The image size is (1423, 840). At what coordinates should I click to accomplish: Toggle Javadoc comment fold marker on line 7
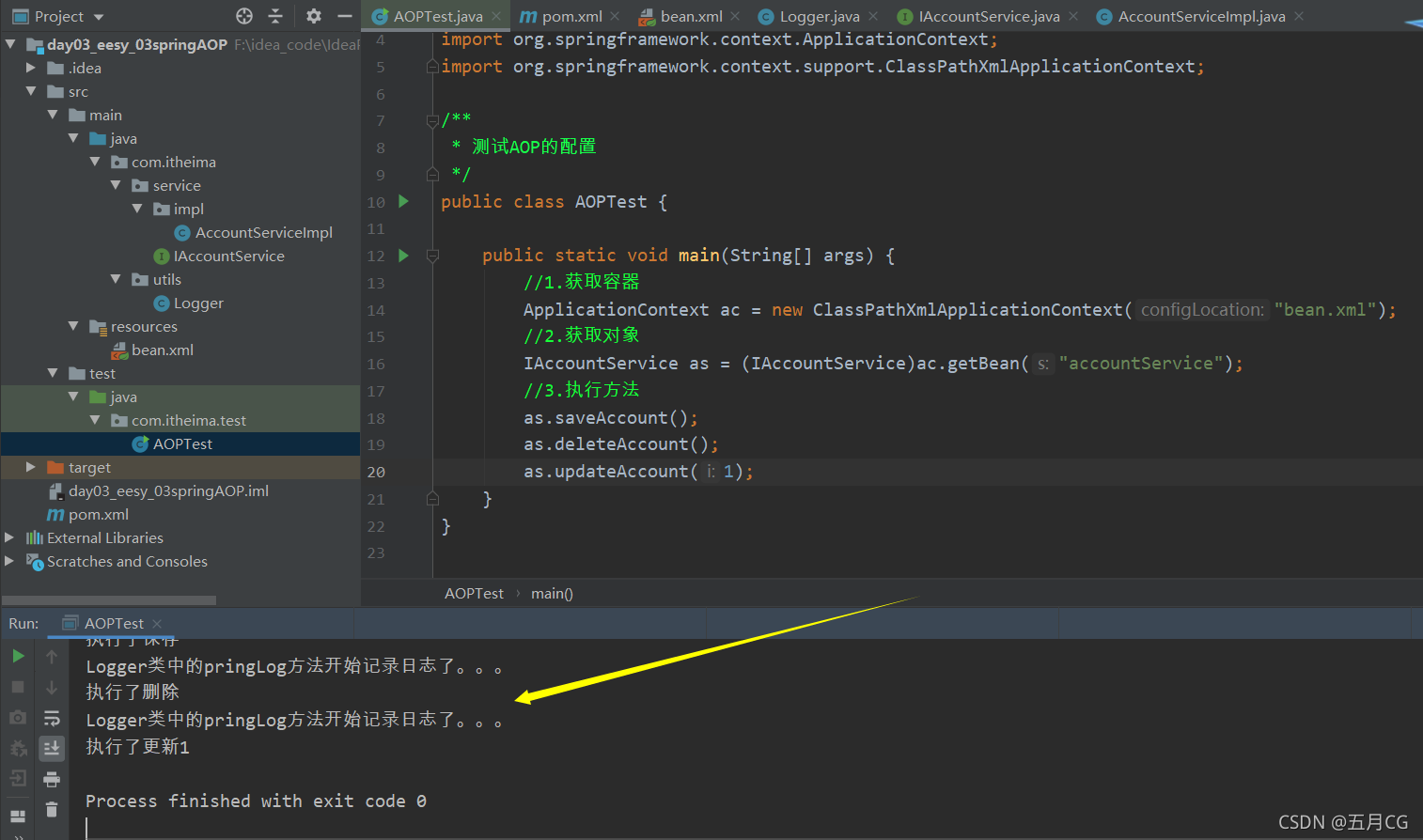click(x=432, y=120)
